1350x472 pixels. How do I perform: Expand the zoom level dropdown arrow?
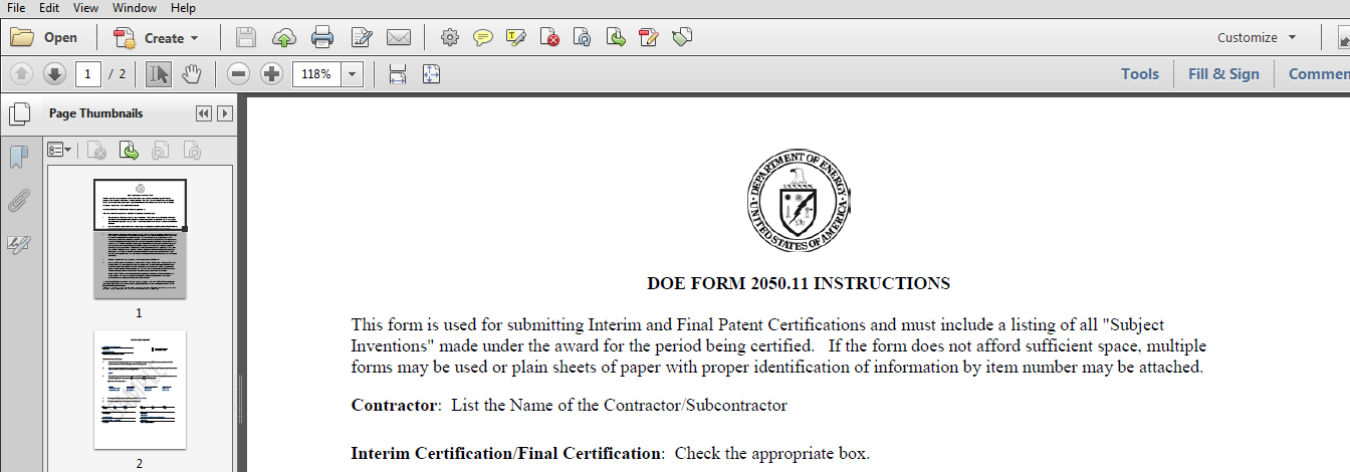[x=352, y=74]
